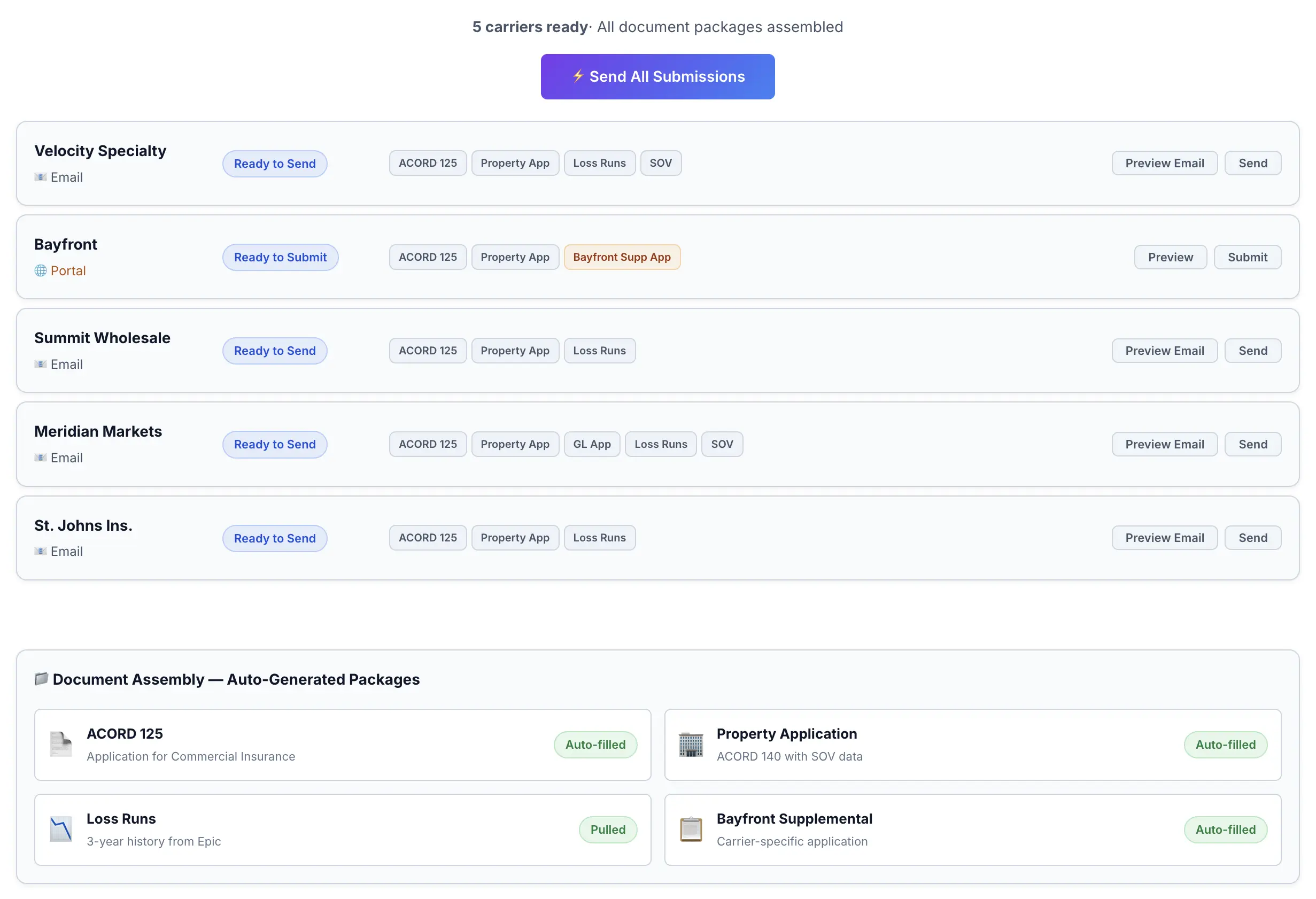Image resolution: width=1316 pixels, height=899 pixels.
Task: Click the Ready to Submit status badge
Action: pos(280,257)
